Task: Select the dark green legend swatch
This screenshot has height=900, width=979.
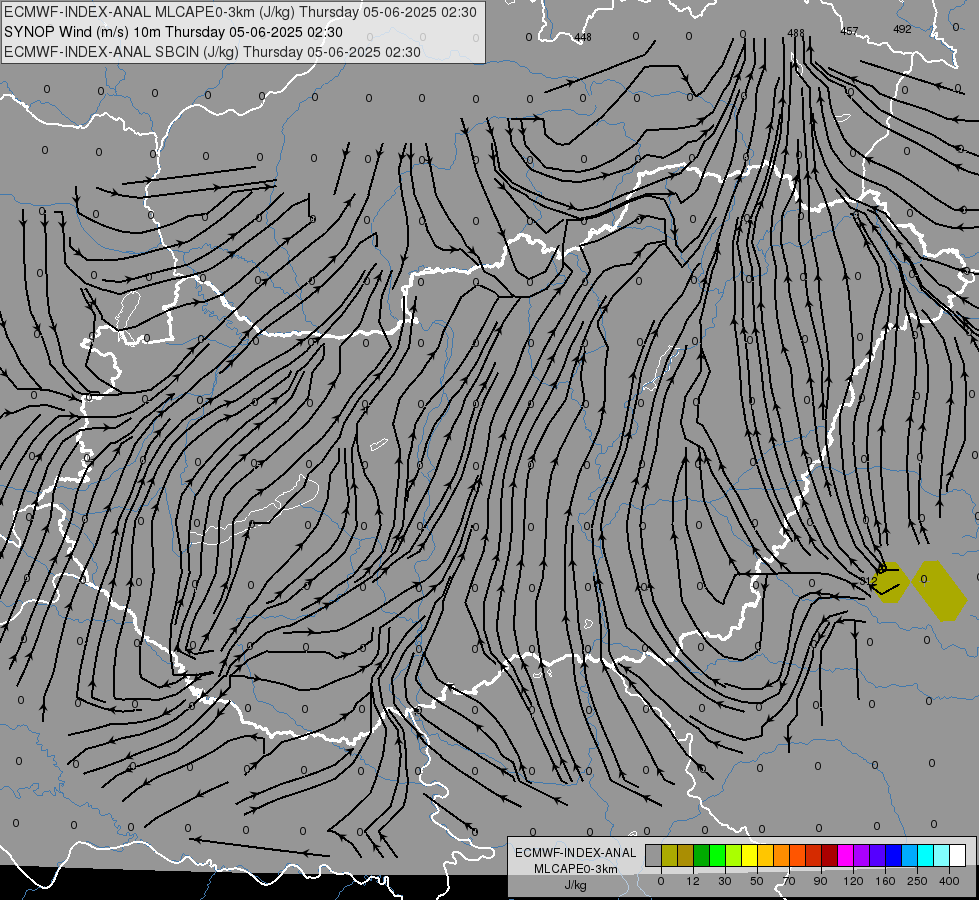Action: coord(702,855)
